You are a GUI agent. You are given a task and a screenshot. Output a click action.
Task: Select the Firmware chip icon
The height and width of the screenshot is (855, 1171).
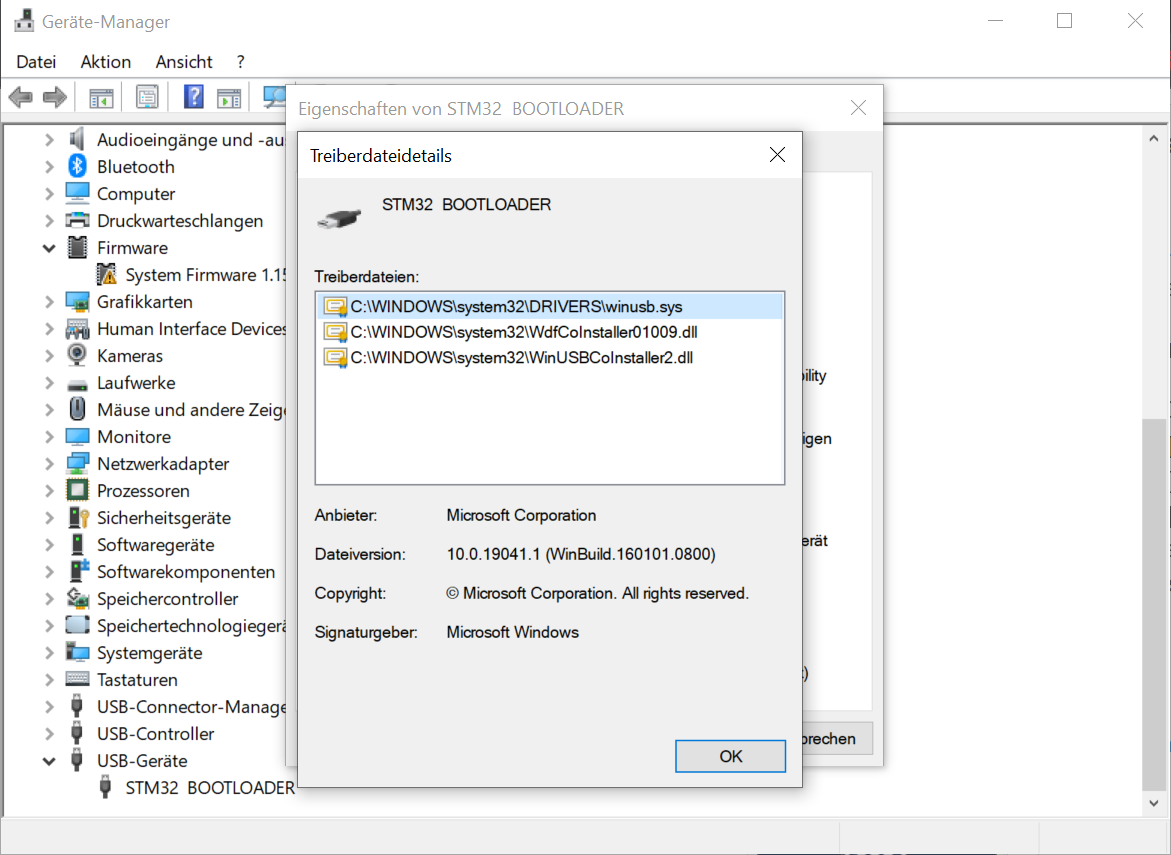click(77, 247)
